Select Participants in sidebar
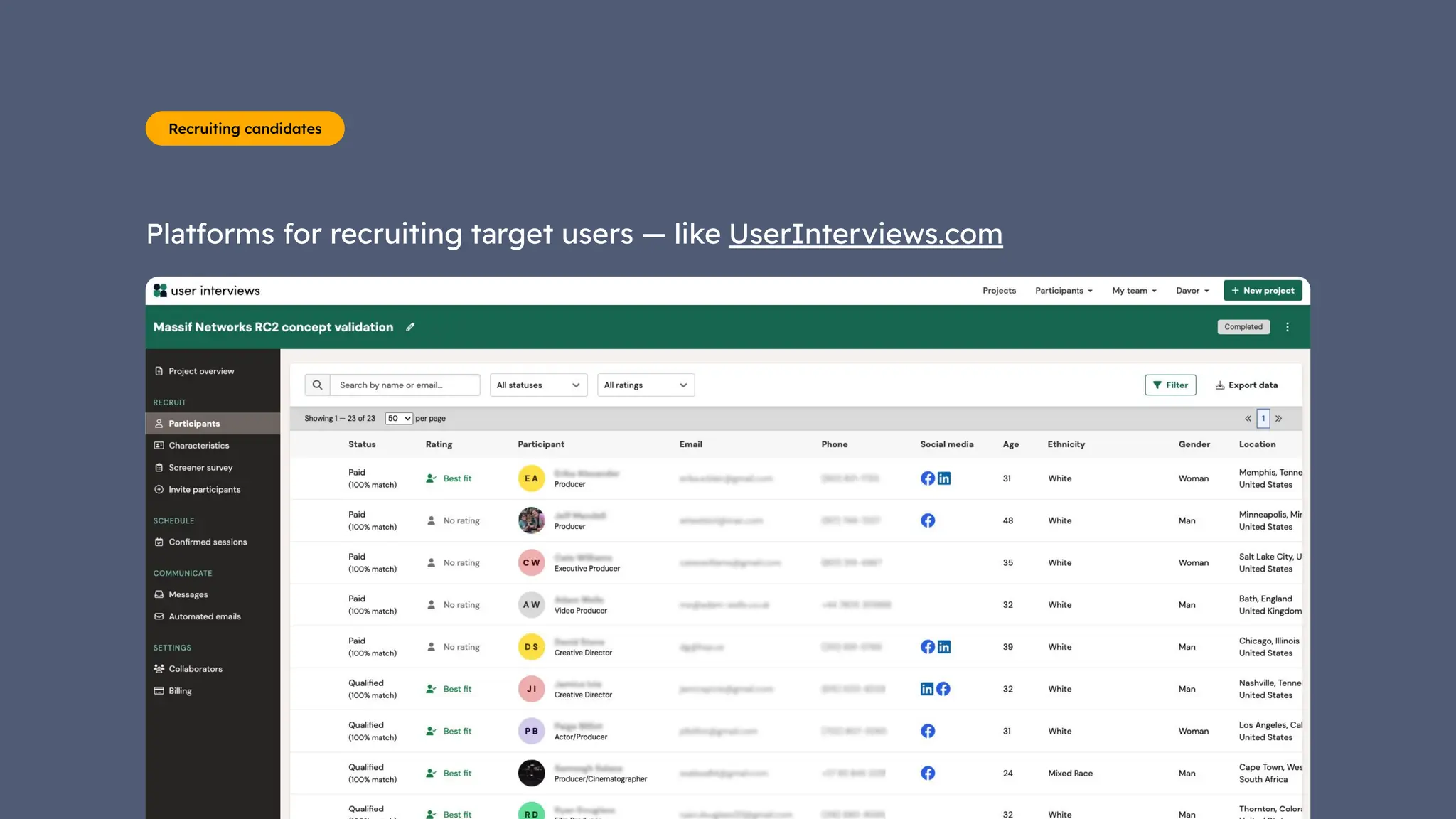 pyautogui.click(x=213, y=424)
